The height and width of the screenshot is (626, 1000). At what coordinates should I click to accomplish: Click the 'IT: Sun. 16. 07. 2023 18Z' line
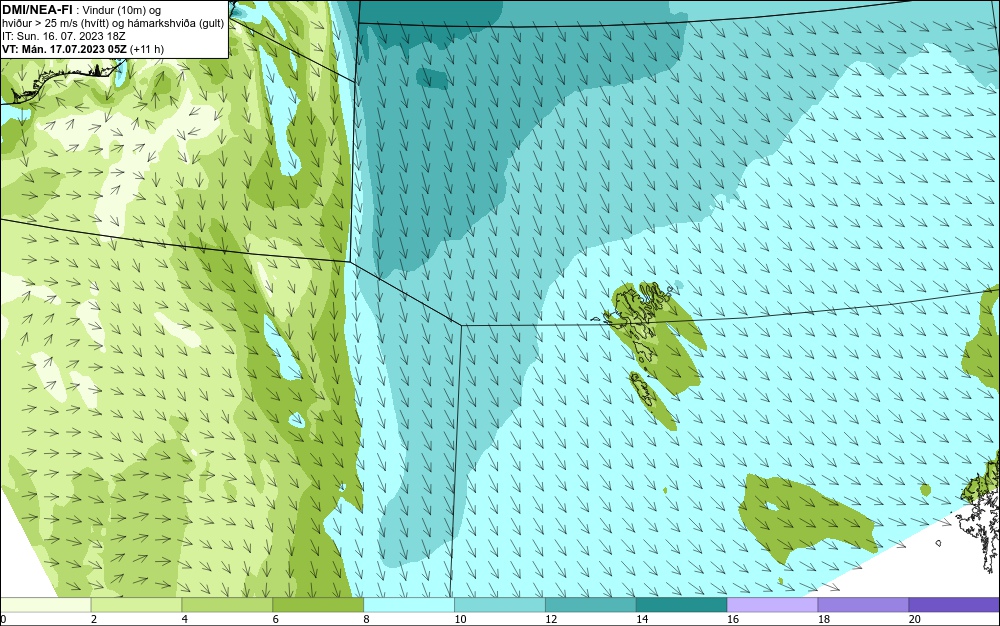[x=64, y=36]
